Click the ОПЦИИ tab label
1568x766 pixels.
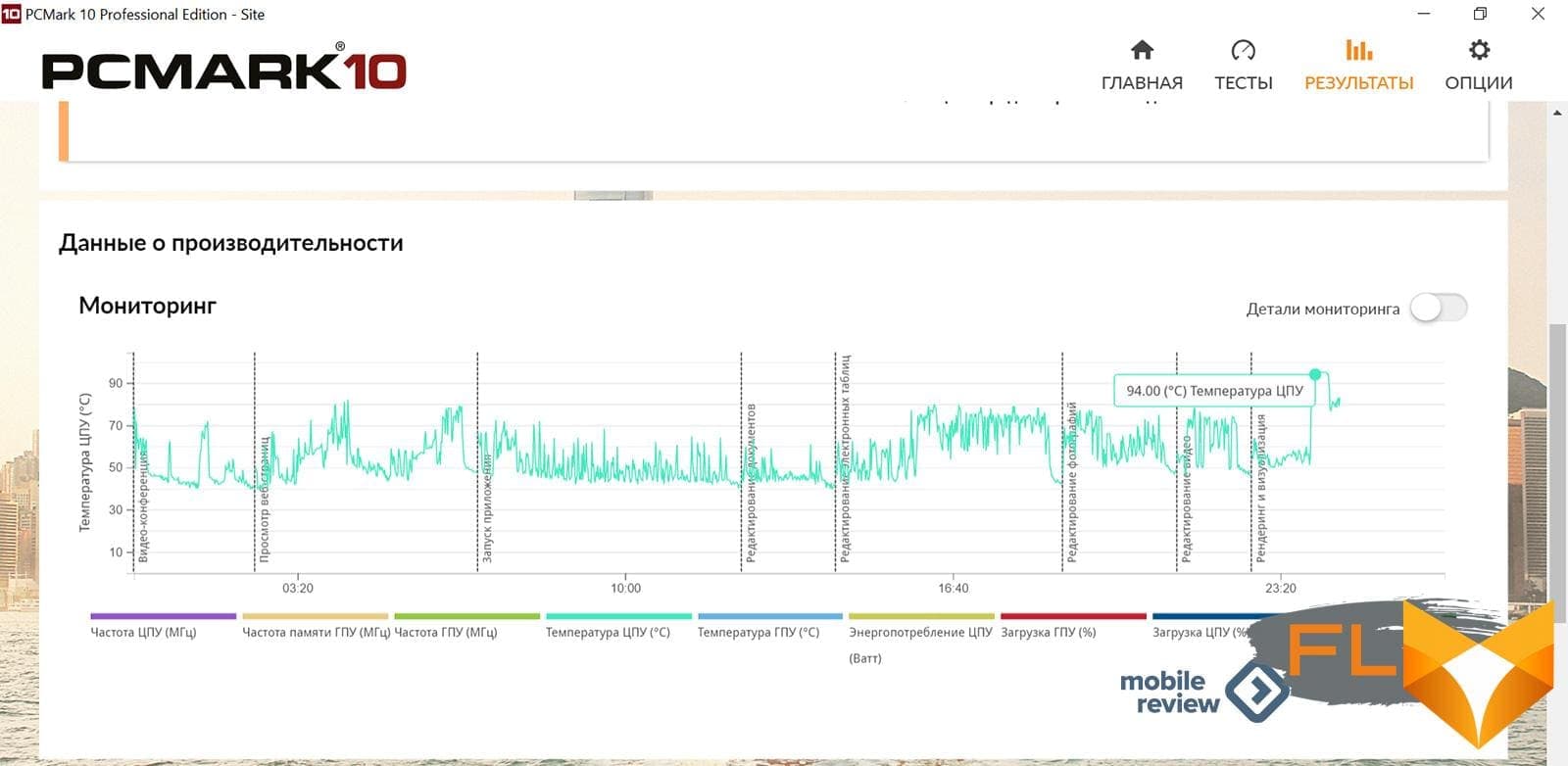click(x=1479, y=83)
